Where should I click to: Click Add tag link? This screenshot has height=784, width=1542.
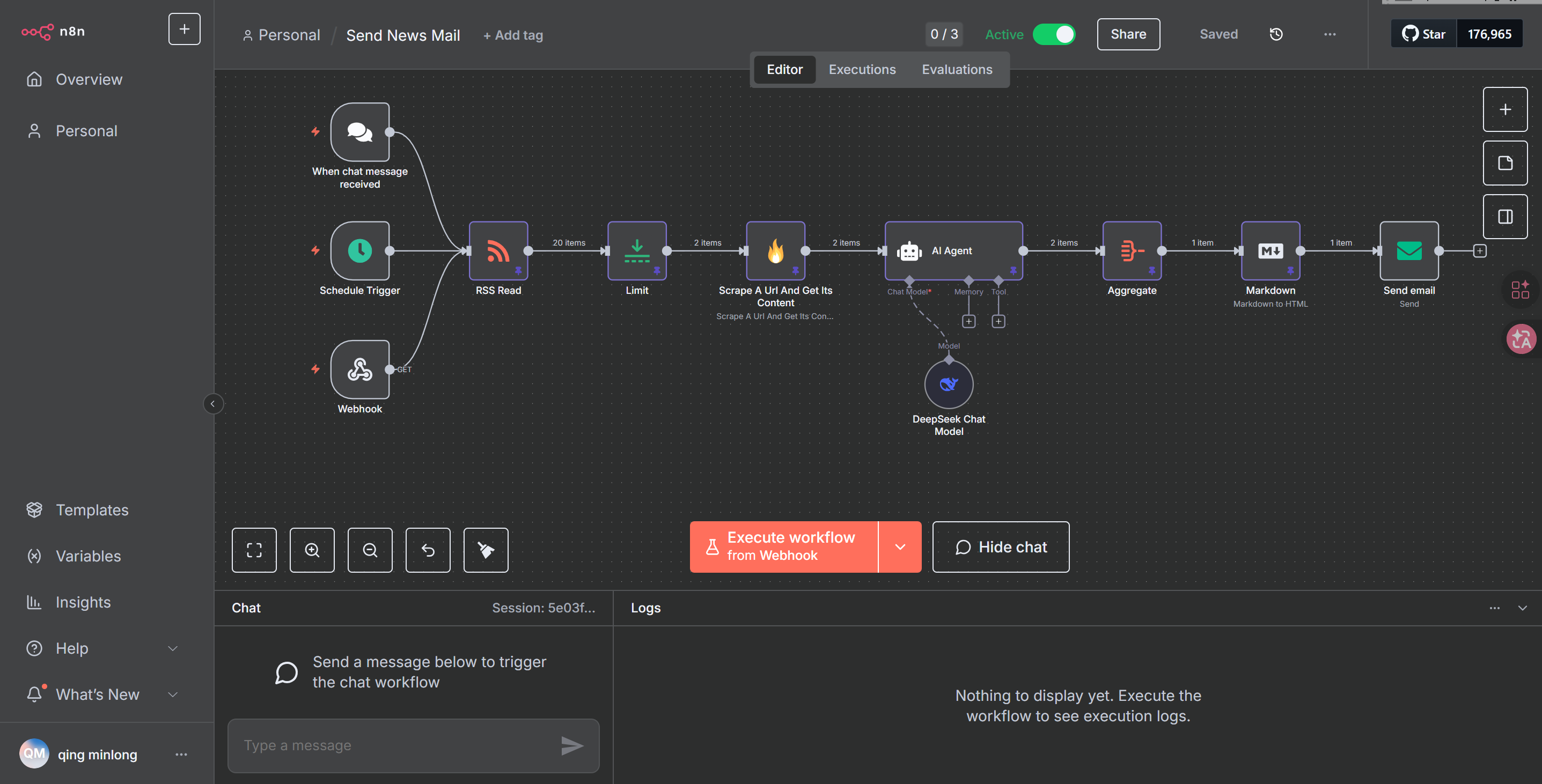513,35
